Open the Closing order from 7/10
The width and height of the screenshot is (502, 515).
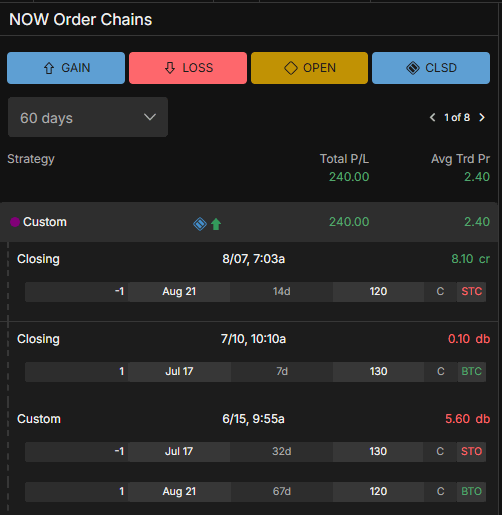pos(253,339)
